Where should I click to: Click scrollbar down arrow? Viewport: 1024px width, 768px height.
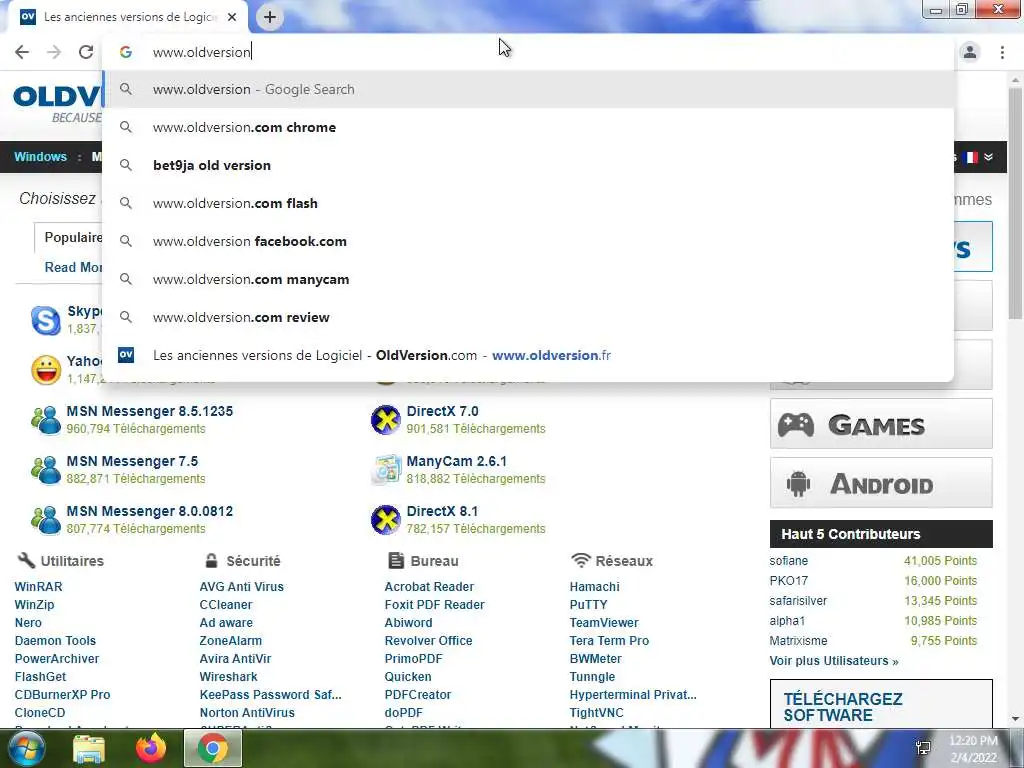pyautogui.click(x=1015, y=719)
